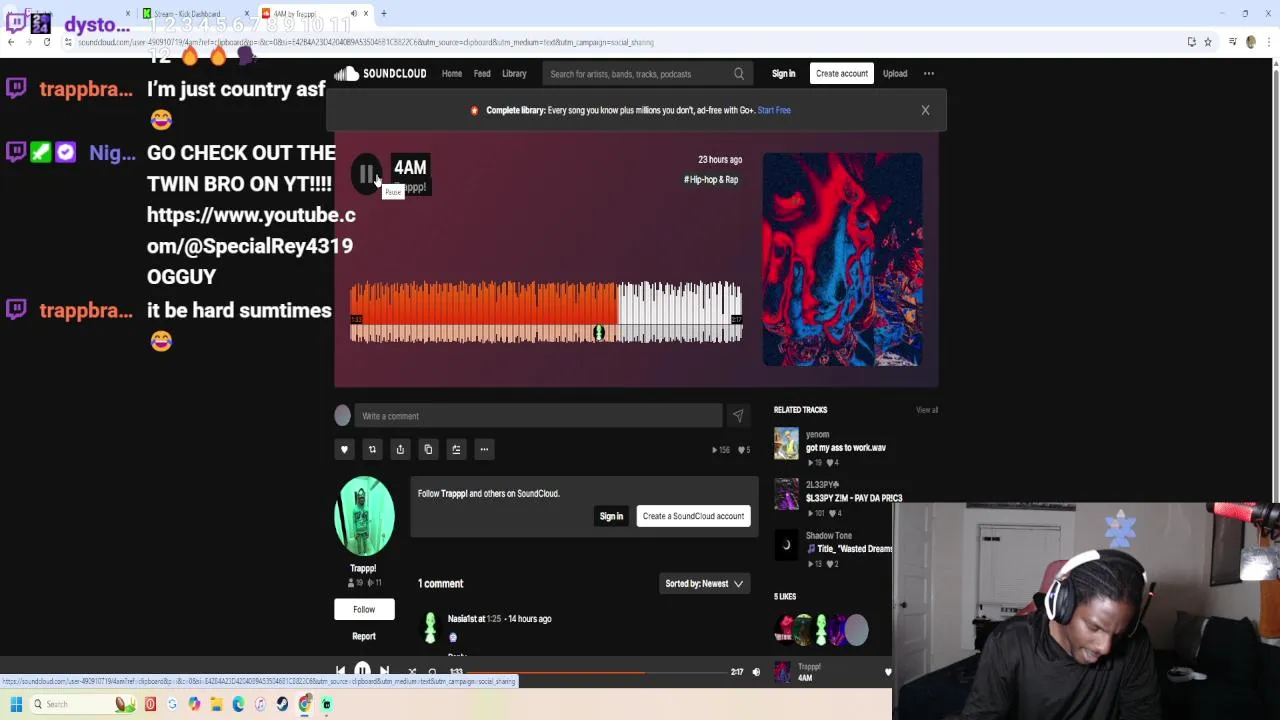The height and width of the screenshot is (720, 1280).
Task: Open the Feed page
Action: tap(482, 74)
